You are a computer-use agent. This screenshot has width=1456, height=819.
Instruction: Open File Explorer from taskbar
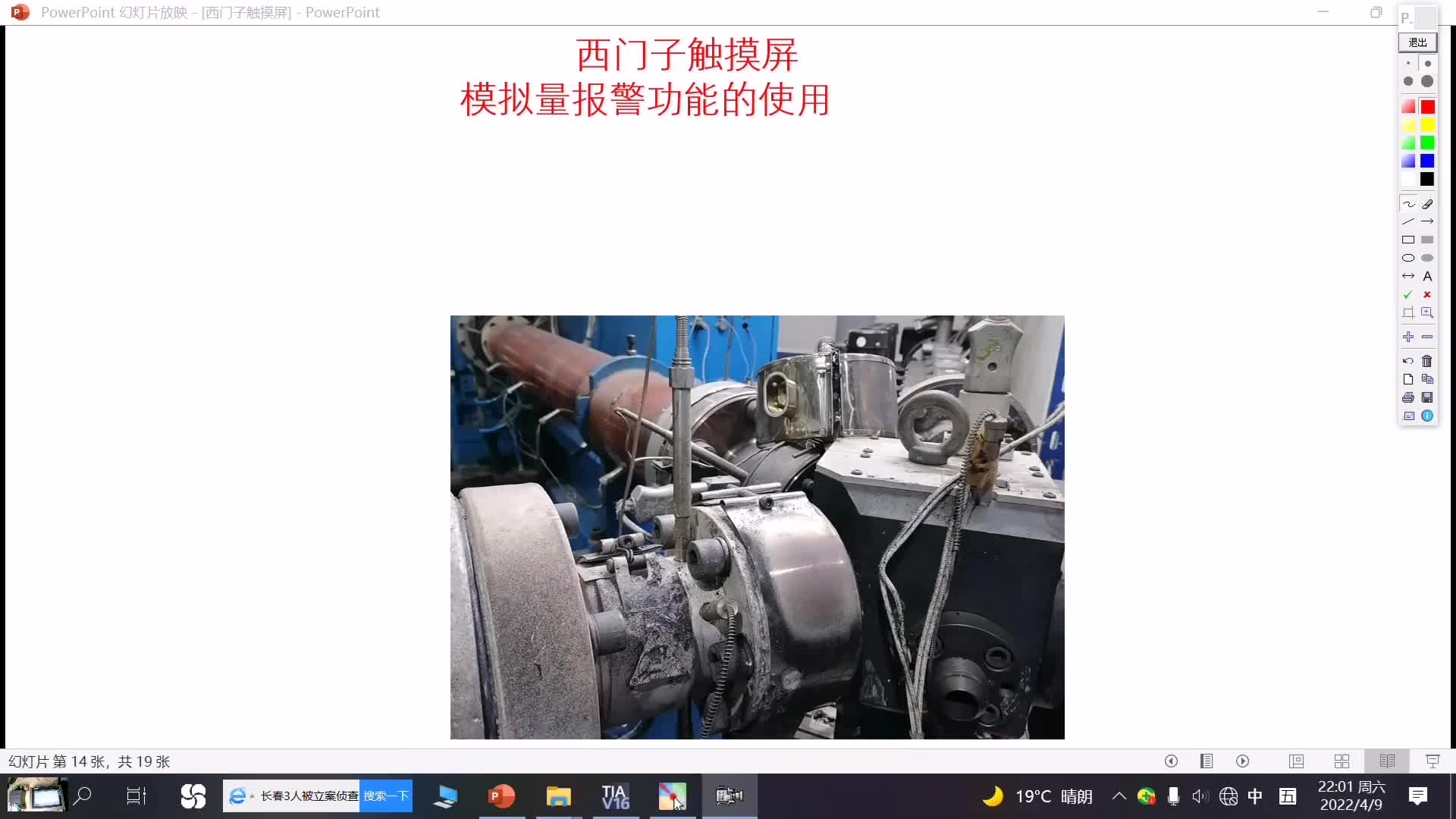click(558, 796)
